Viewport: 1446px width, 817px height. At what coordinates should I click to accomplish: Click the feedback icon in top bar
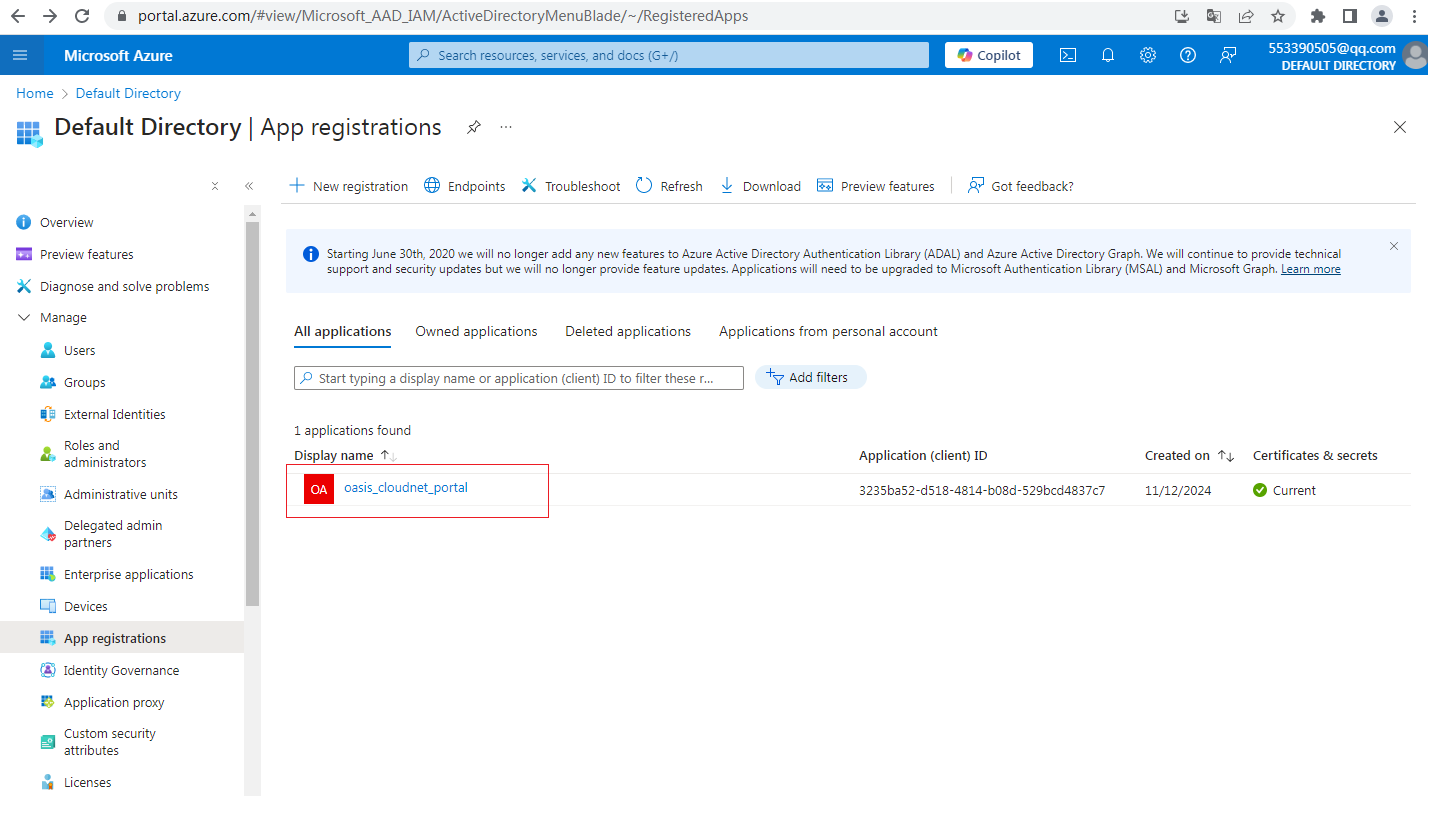[1228, 55]
